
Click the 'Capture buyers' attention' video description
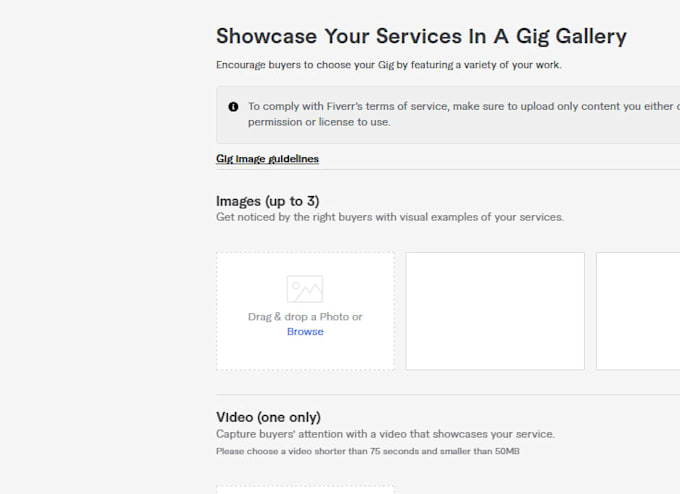click(x=385, y=434)
